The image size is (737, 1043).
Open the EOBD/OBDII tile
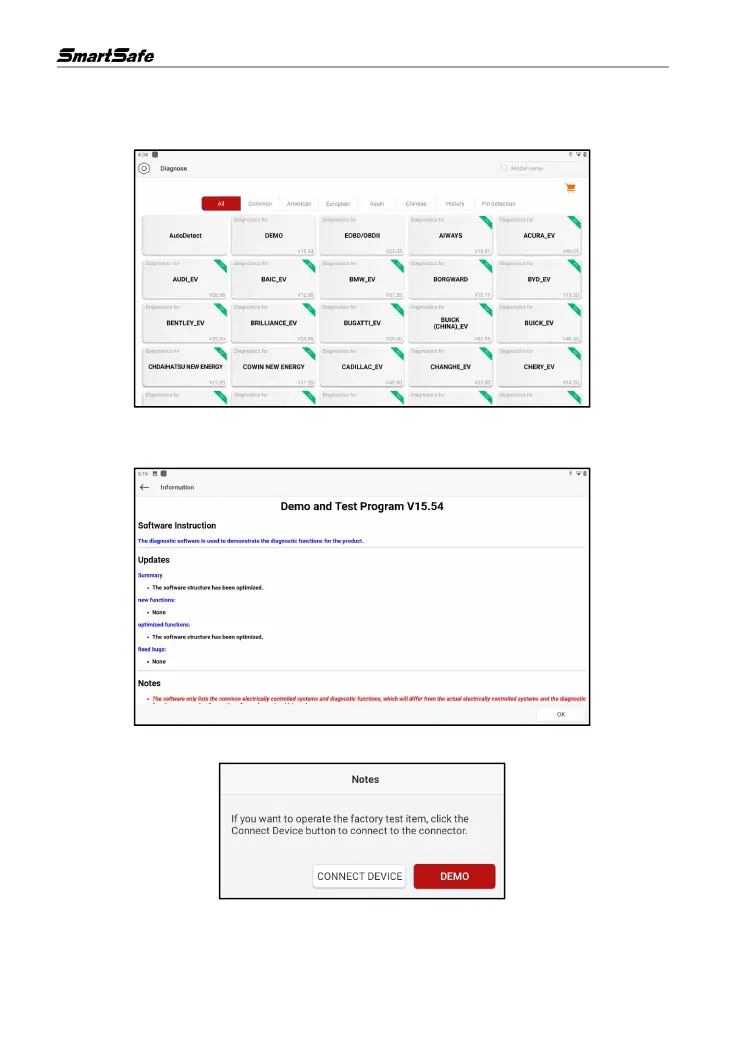(362, 235)
